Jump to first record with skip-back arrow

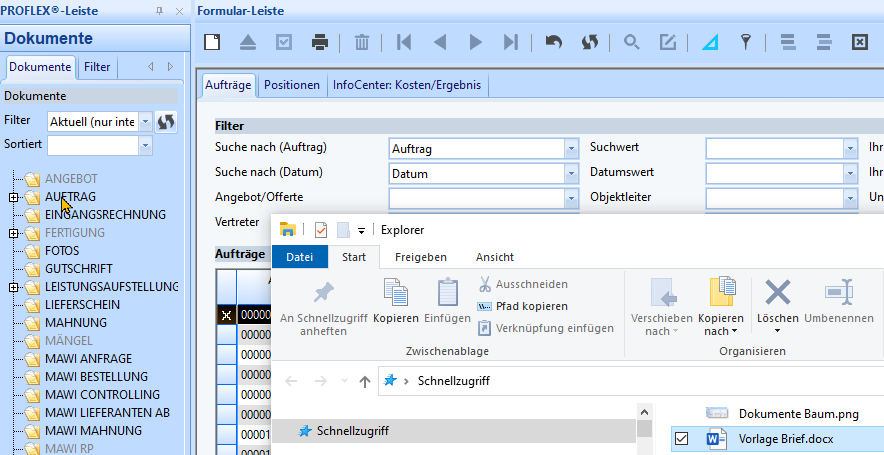click(x=404, y=42)
